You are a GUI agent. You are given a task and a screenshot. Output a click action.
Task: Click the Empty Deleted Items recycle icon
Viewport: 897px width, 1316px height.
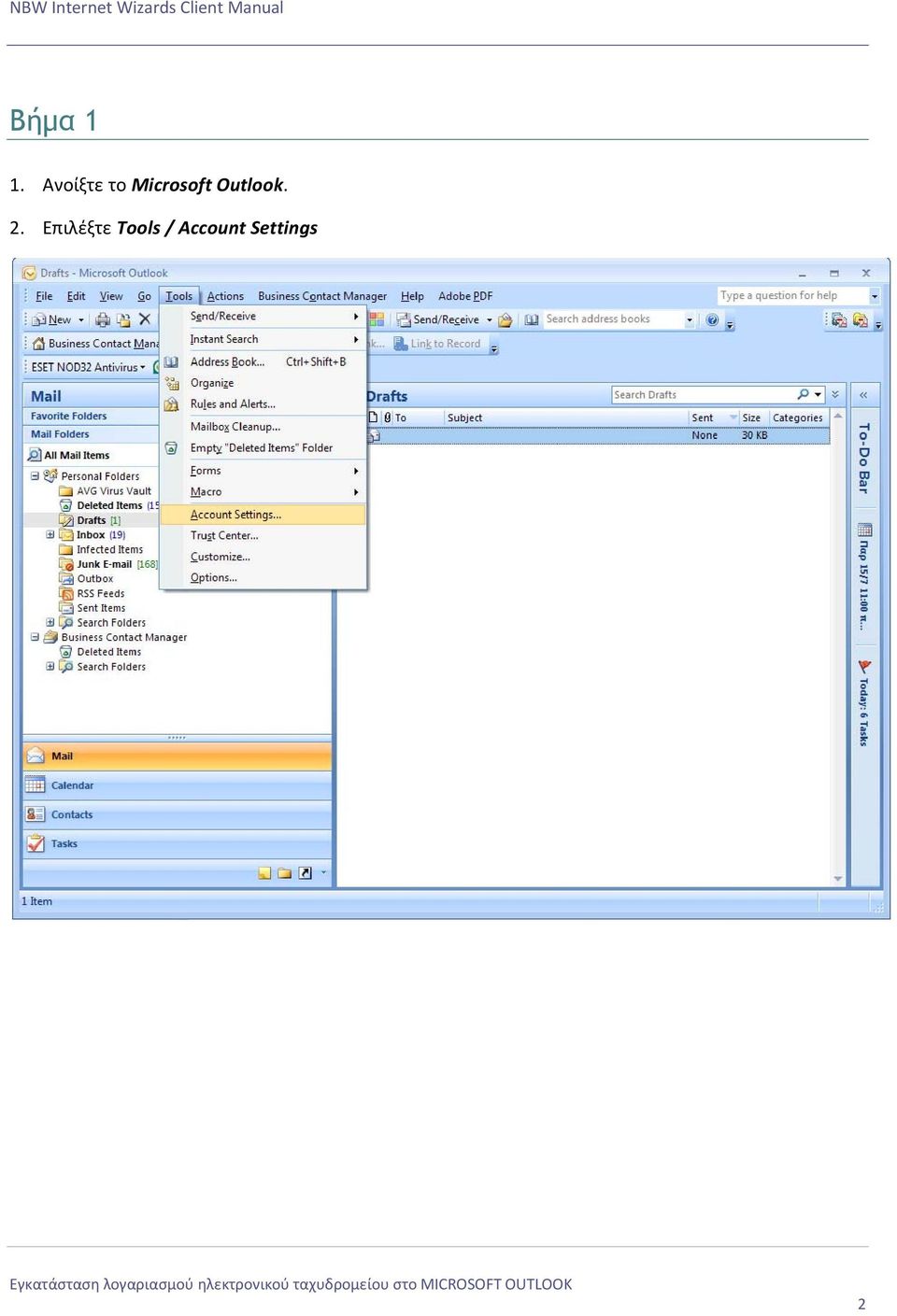pyautogui.click(x=172, y=448)
